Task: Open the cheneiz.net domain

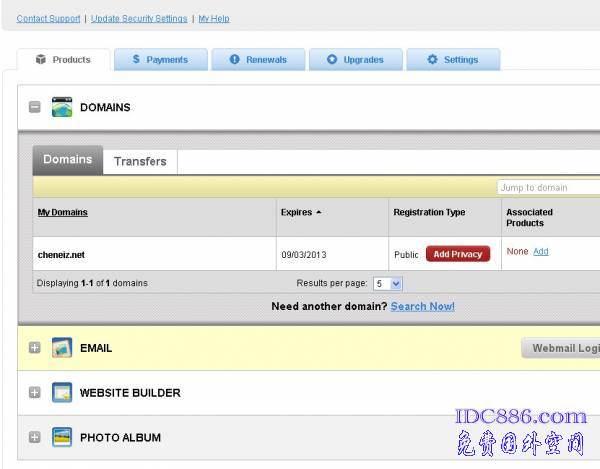Action: click(x=61, y=255)
